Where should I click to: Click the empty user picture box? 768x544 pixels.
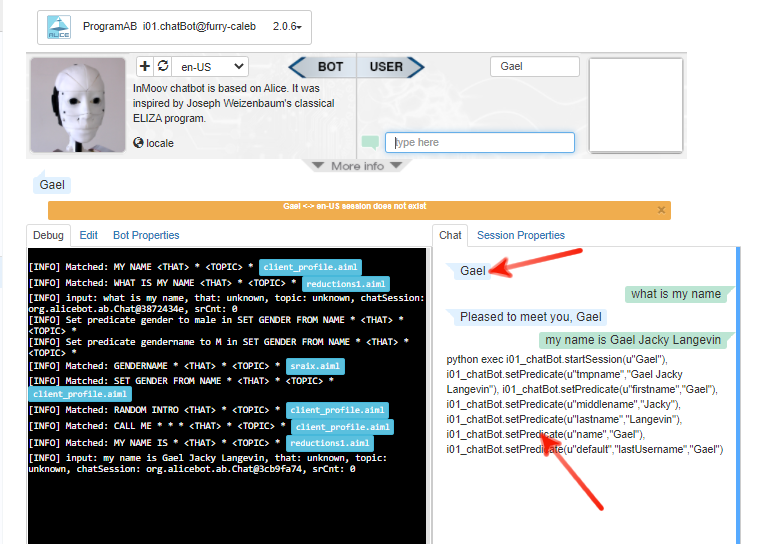tap(636, 105)
